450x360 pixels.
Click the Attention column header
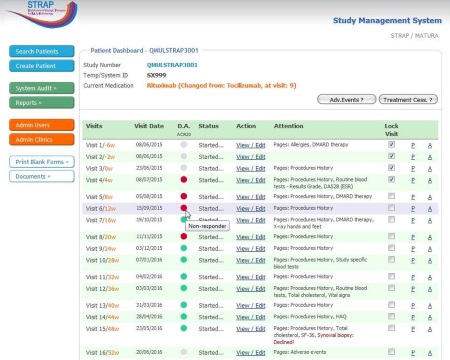pos(289,126)
